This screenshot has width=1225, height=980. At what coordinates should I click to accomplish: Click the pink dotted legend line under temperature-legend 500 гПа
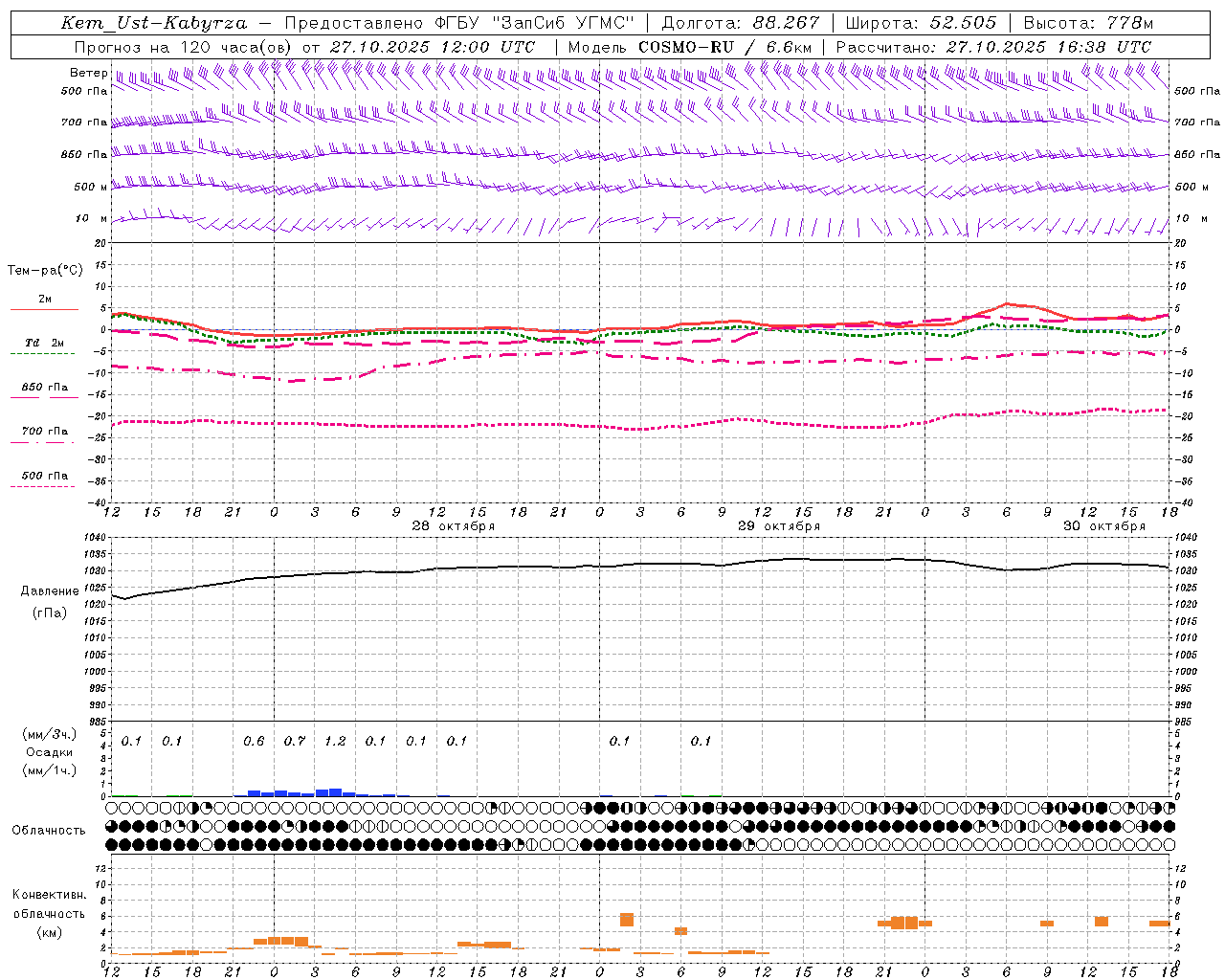[44, 486]
